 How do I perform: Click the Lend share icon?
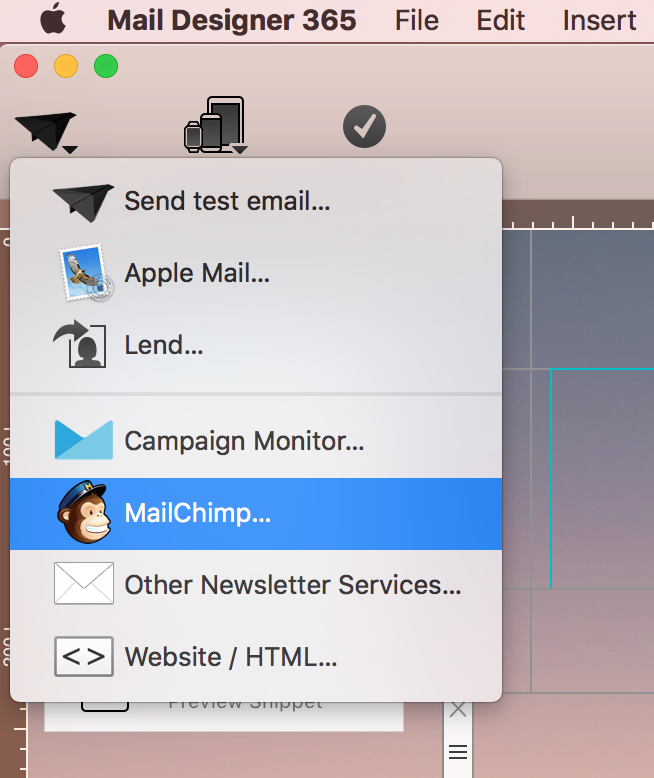tap(80, 344)
